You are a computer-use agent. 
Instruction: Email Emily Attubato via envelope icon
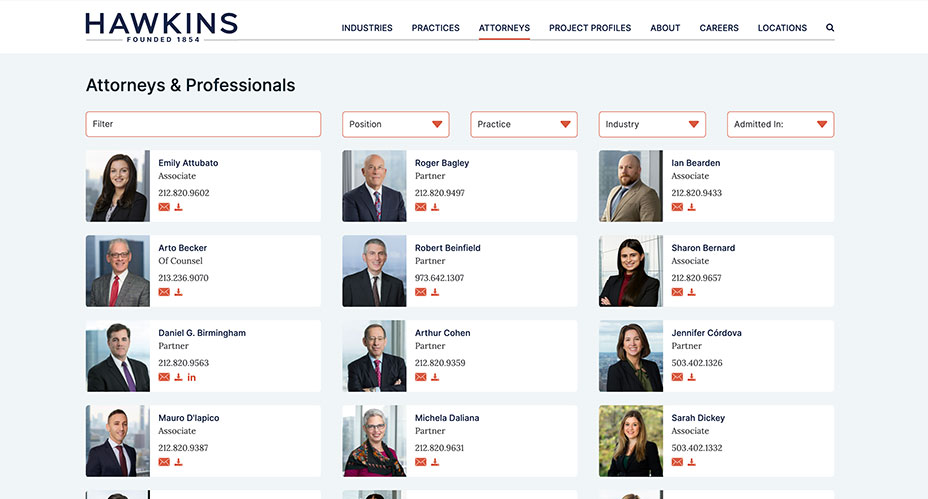[x=164, y=207]
